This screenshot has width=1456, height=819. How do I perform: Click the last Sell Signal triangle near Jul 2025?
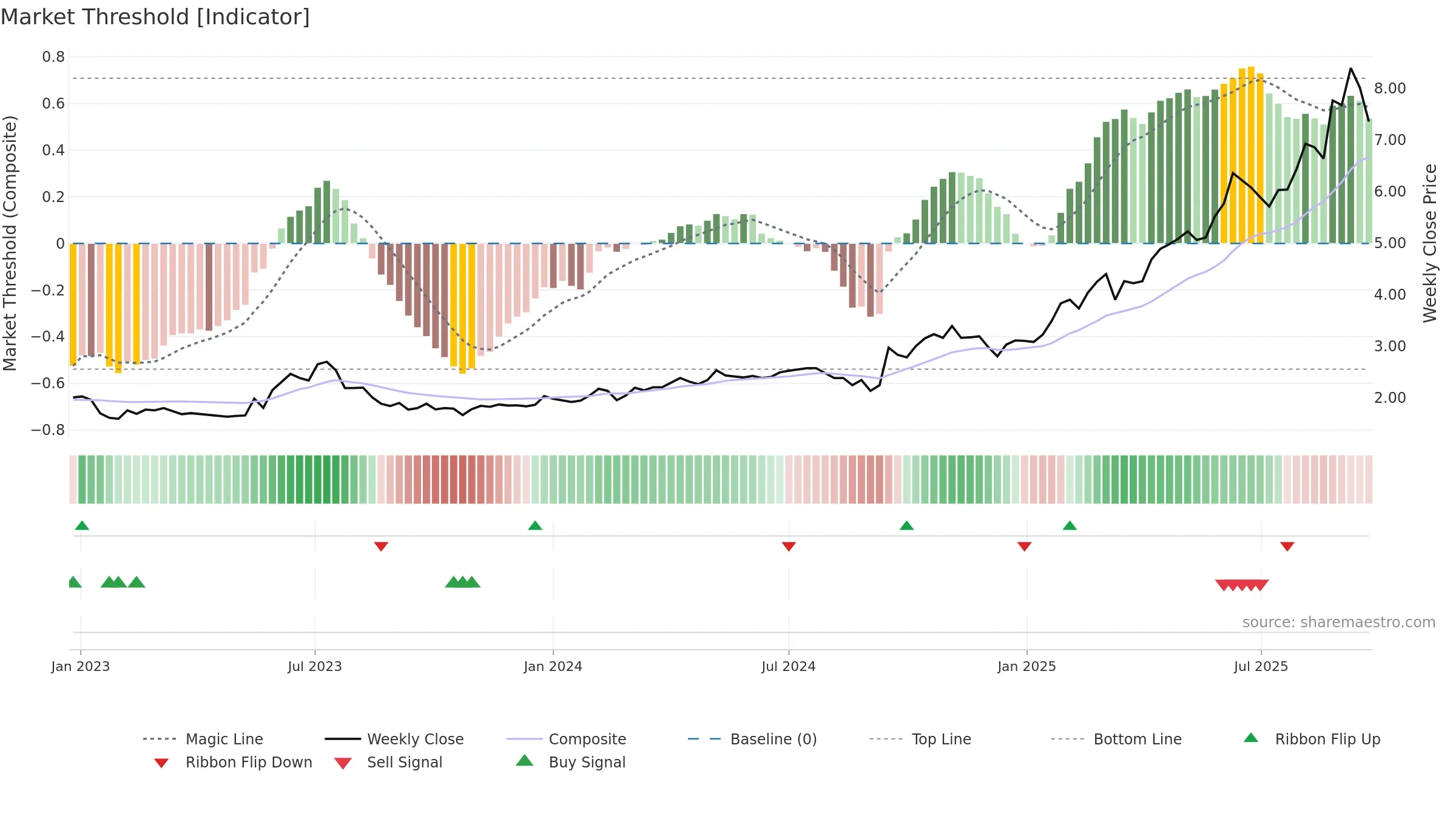point(1261,585)
